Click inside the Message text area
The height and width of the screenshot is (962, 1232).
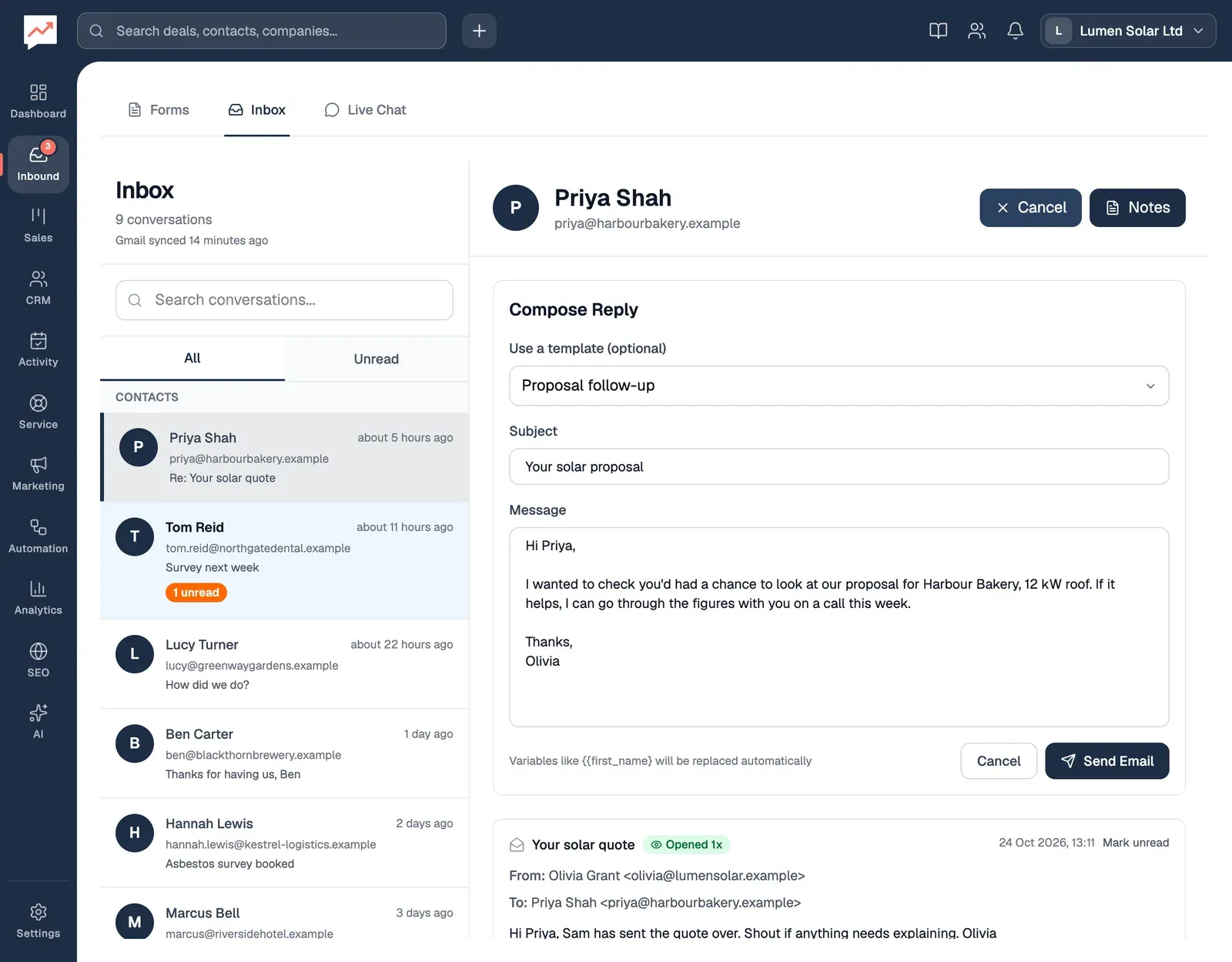(x=839, y=627)
